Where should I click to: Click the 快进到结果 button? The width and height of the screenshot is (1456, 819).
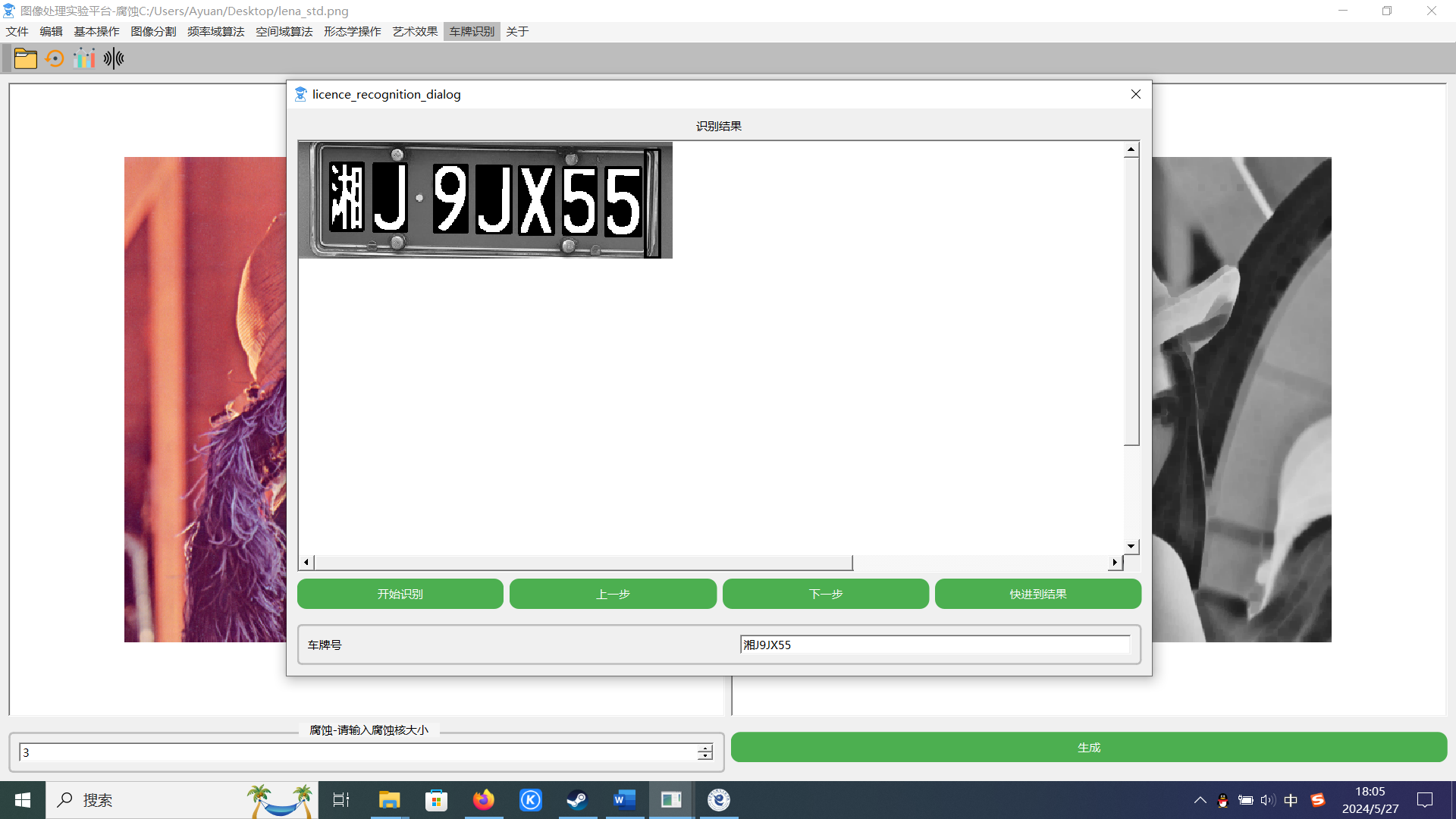click(x=1037, y=594)
